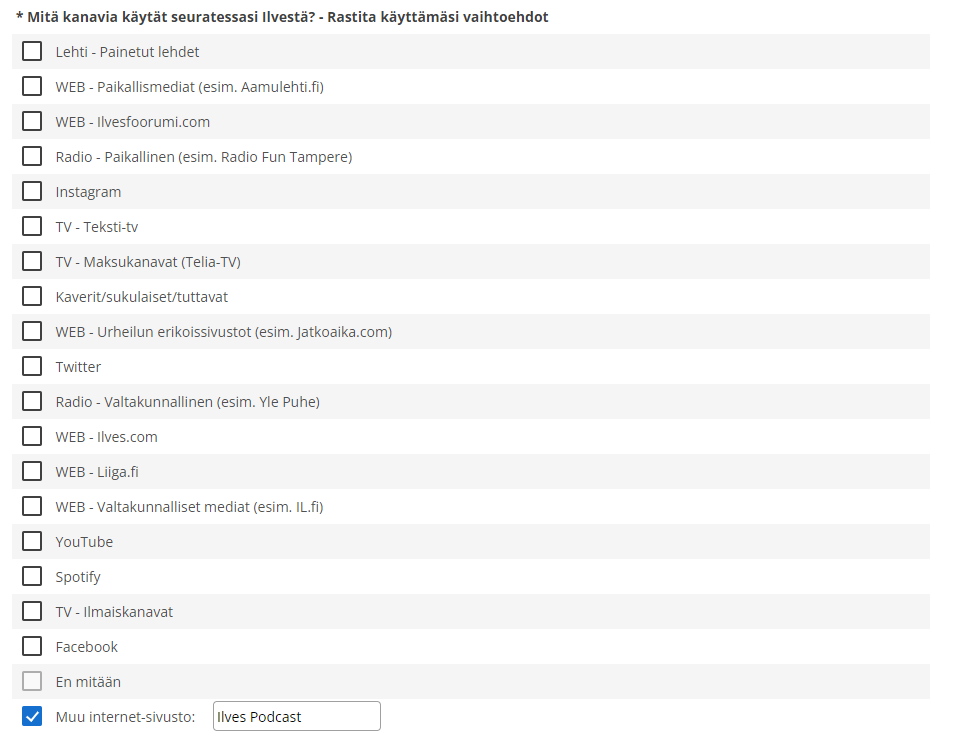Select TV - Ilmaiskanavat checkbox
This screenshot has height=750, width=954.
coord(32,611)
